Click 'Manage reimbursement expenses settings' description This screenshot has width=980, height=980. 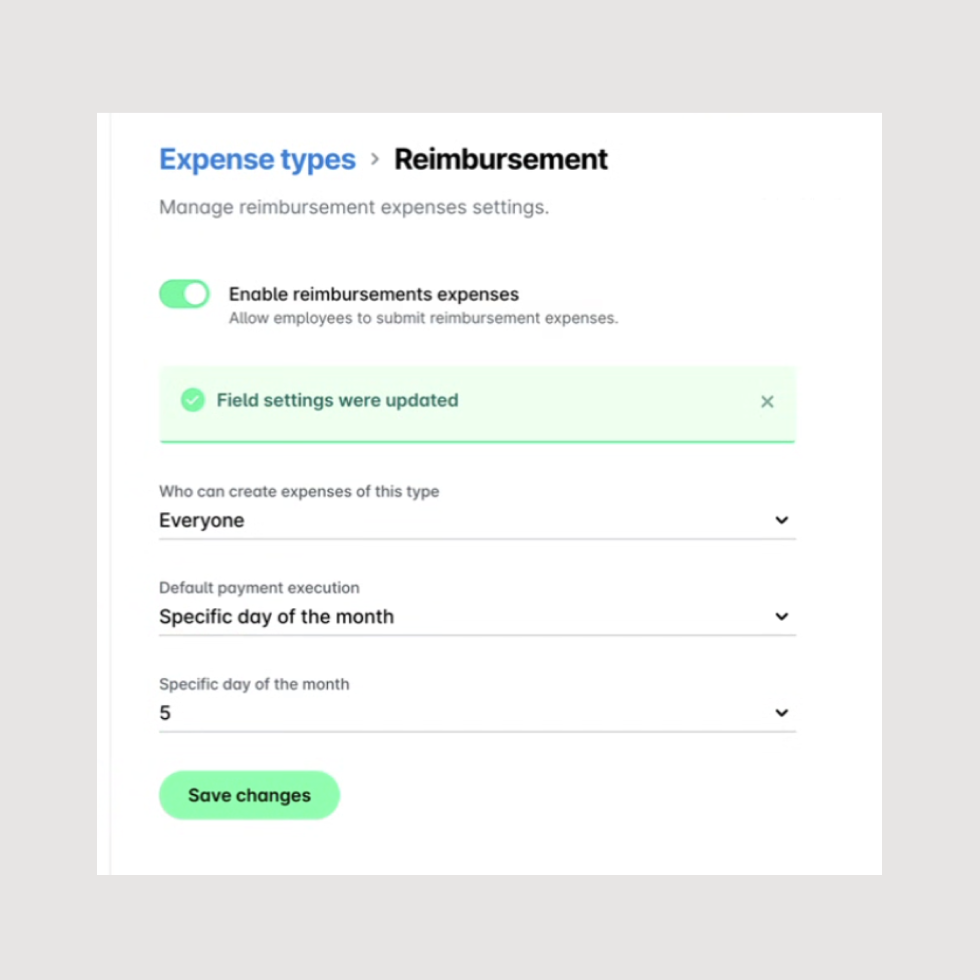pyautogui.click(x=354, y=208)
